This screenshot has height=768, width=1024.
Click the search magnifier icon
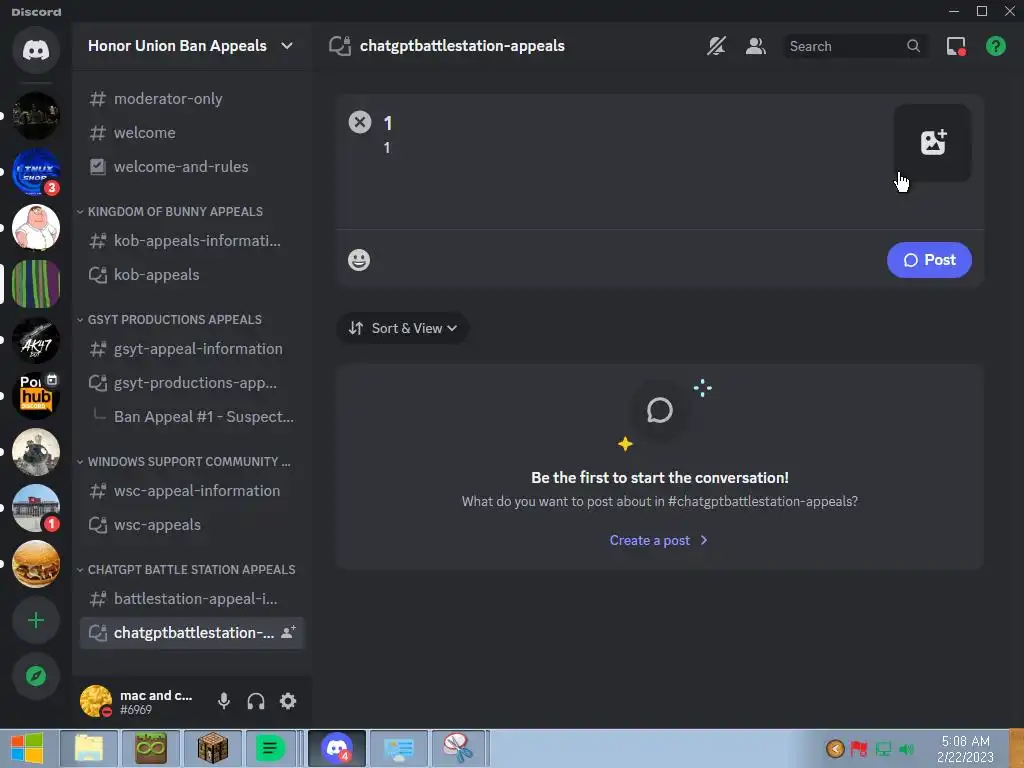[913, 46]
